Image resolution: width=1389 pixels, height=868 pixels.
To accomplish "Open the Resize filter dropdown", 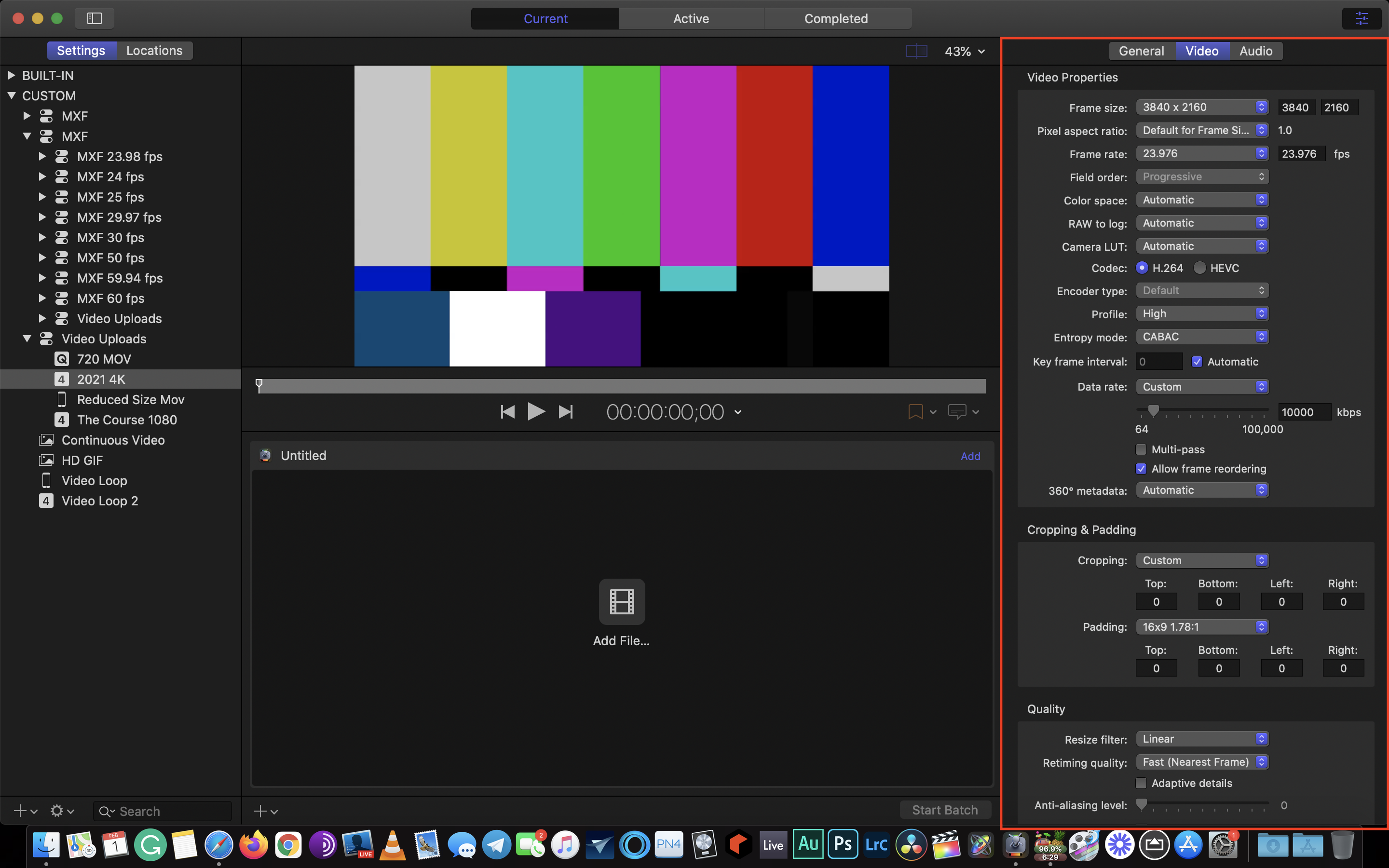I will (1202, 739).
